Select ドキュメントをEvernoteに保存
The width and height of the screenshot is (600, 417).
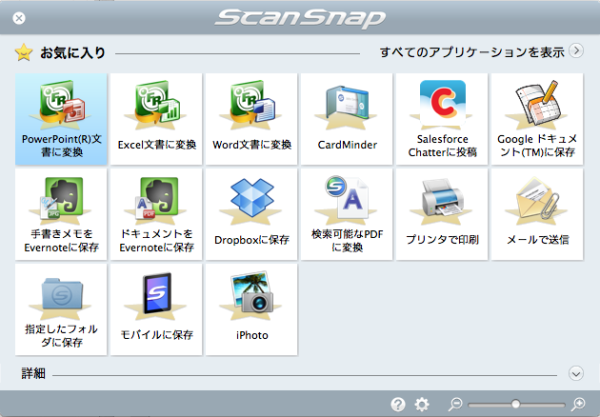click(156, 214)
